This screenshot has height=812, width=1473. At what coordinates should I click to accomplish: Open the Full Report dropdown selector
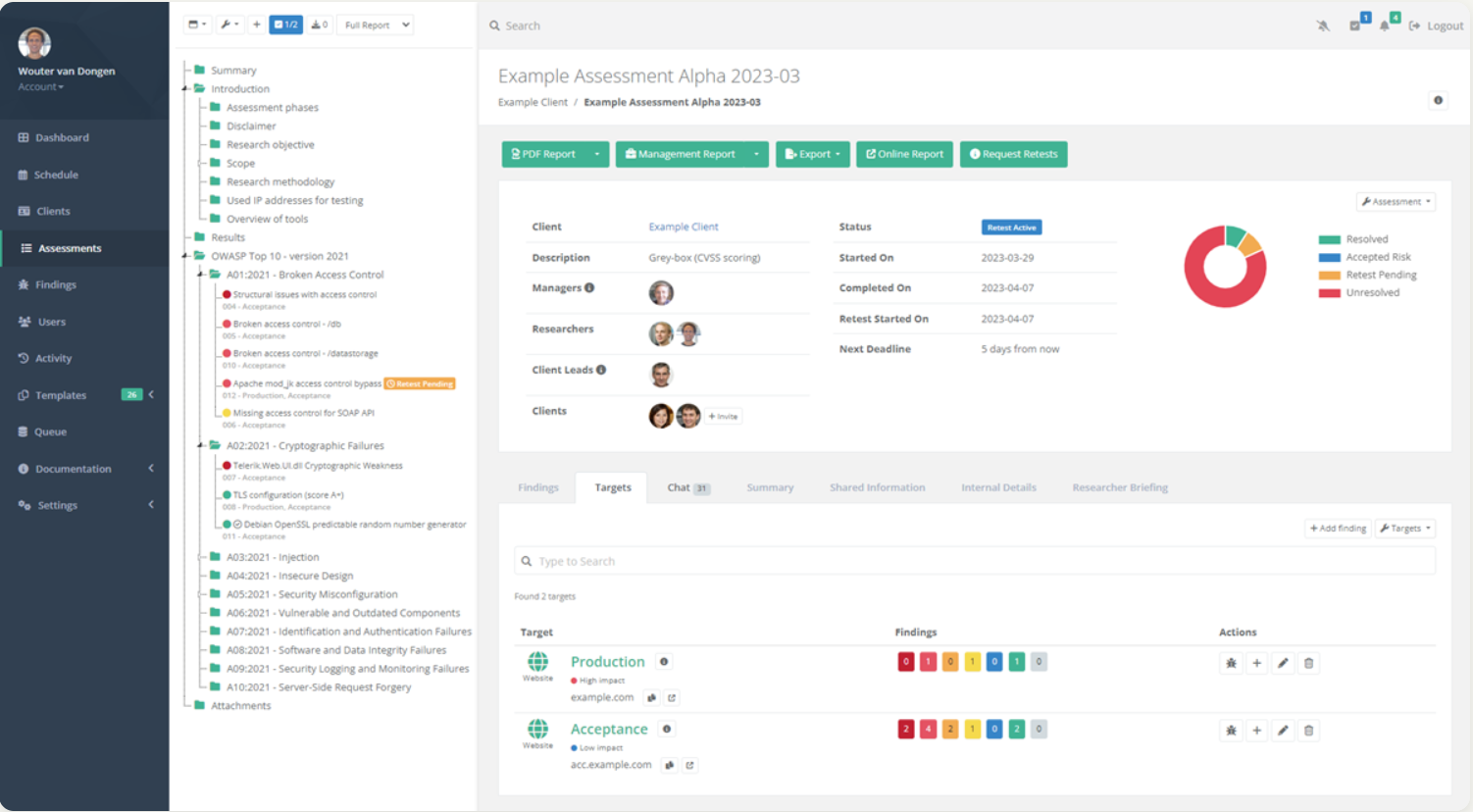coord(375,25)
